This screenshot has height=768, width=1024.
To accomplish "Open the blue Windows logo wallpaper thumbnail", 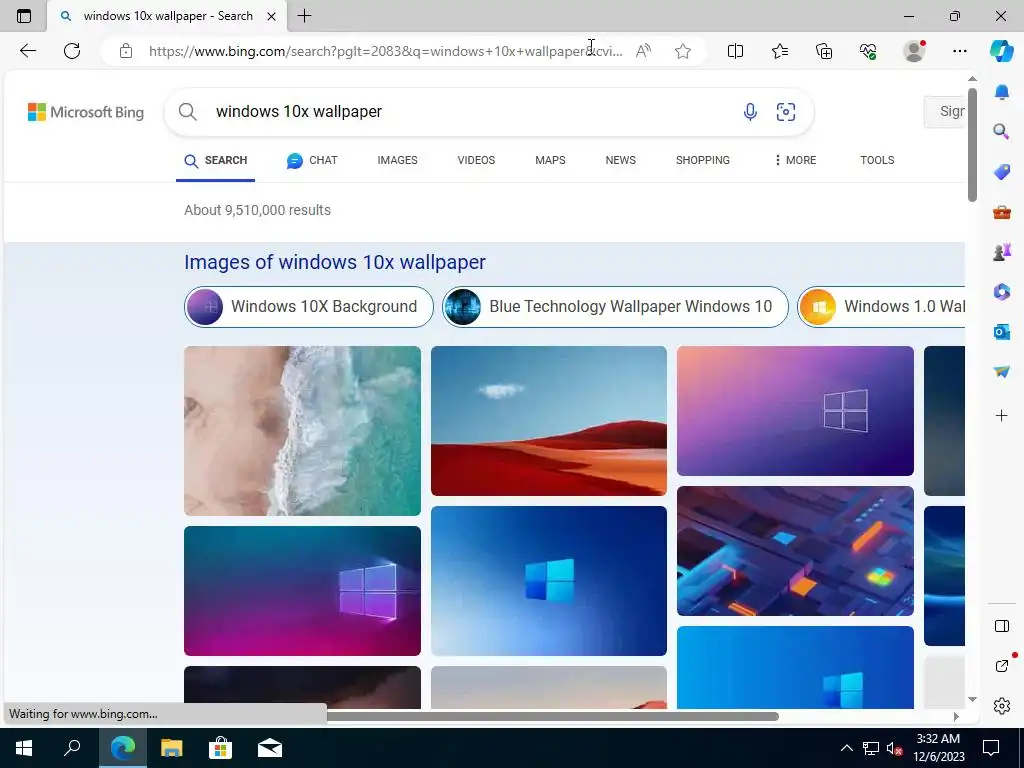I will pos(549,581).
